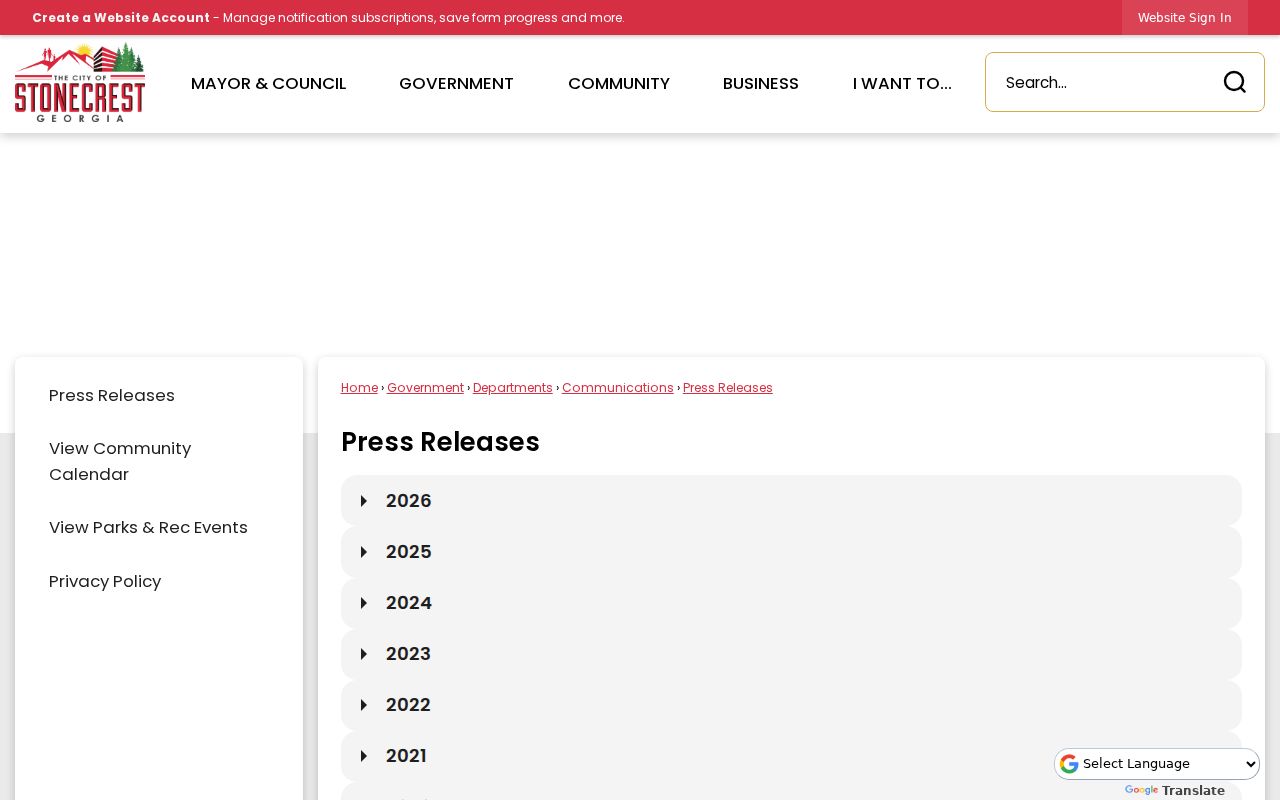Open View Community Calendar sidebar link
The width and height of the screenshot is (1280, 800).
(x=120, y=461)
